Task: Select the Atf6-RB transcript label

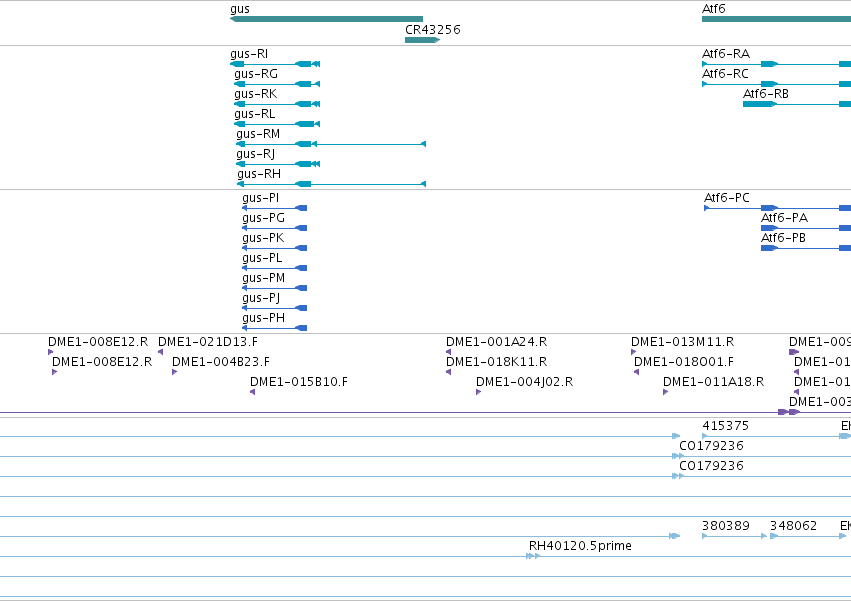Action: pyautogui.click(x=766, y=94)
